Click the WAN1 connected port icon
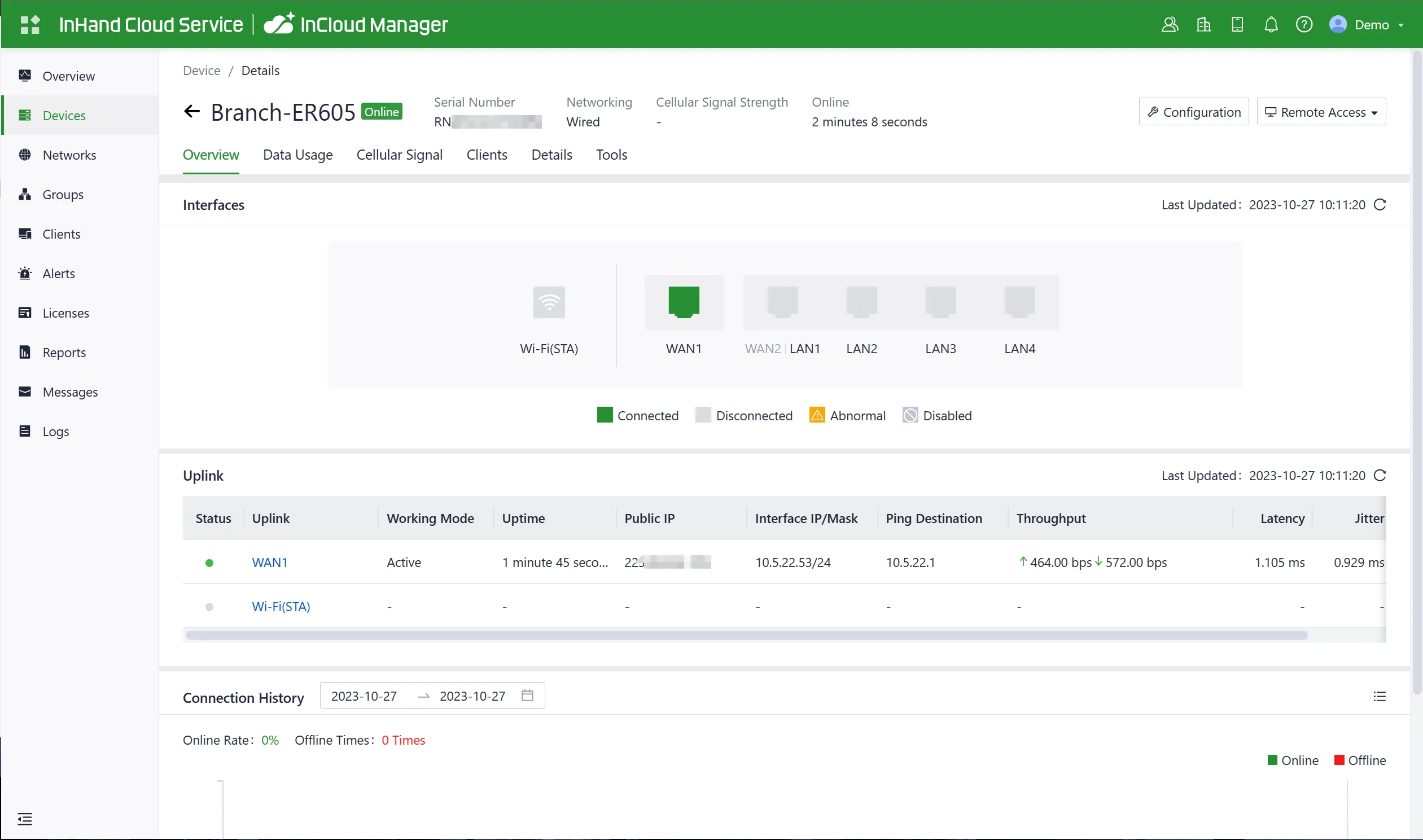1423x840 pixels. point(684,302)
